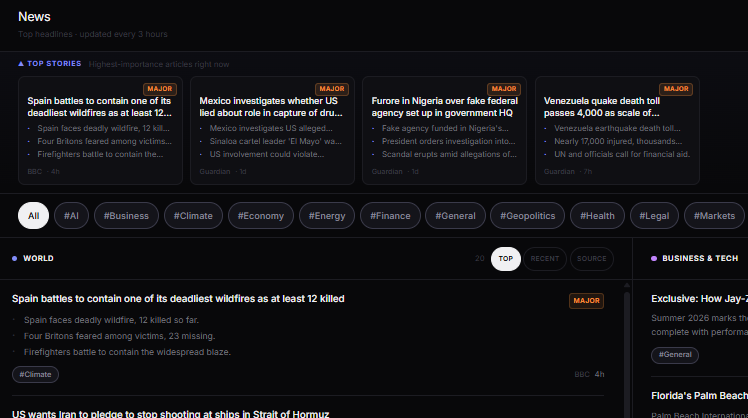Click the WORLD section heading
Viewport: 748px width, 418px height.
point(39,258)
